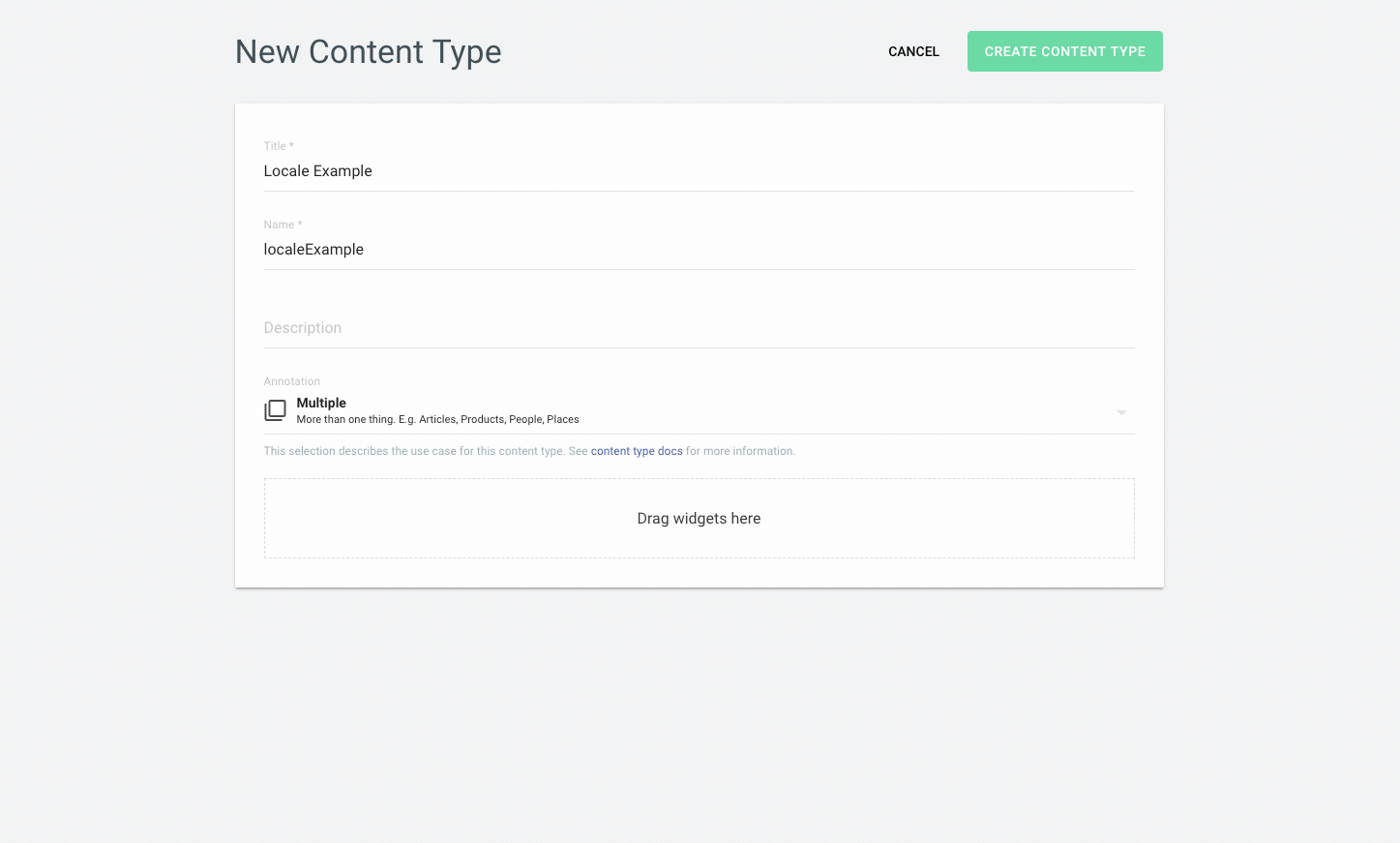Click the 'Drag widgets here' drop zone
This screenshot has width=1400, height=843.
click(x=699, y=519)
